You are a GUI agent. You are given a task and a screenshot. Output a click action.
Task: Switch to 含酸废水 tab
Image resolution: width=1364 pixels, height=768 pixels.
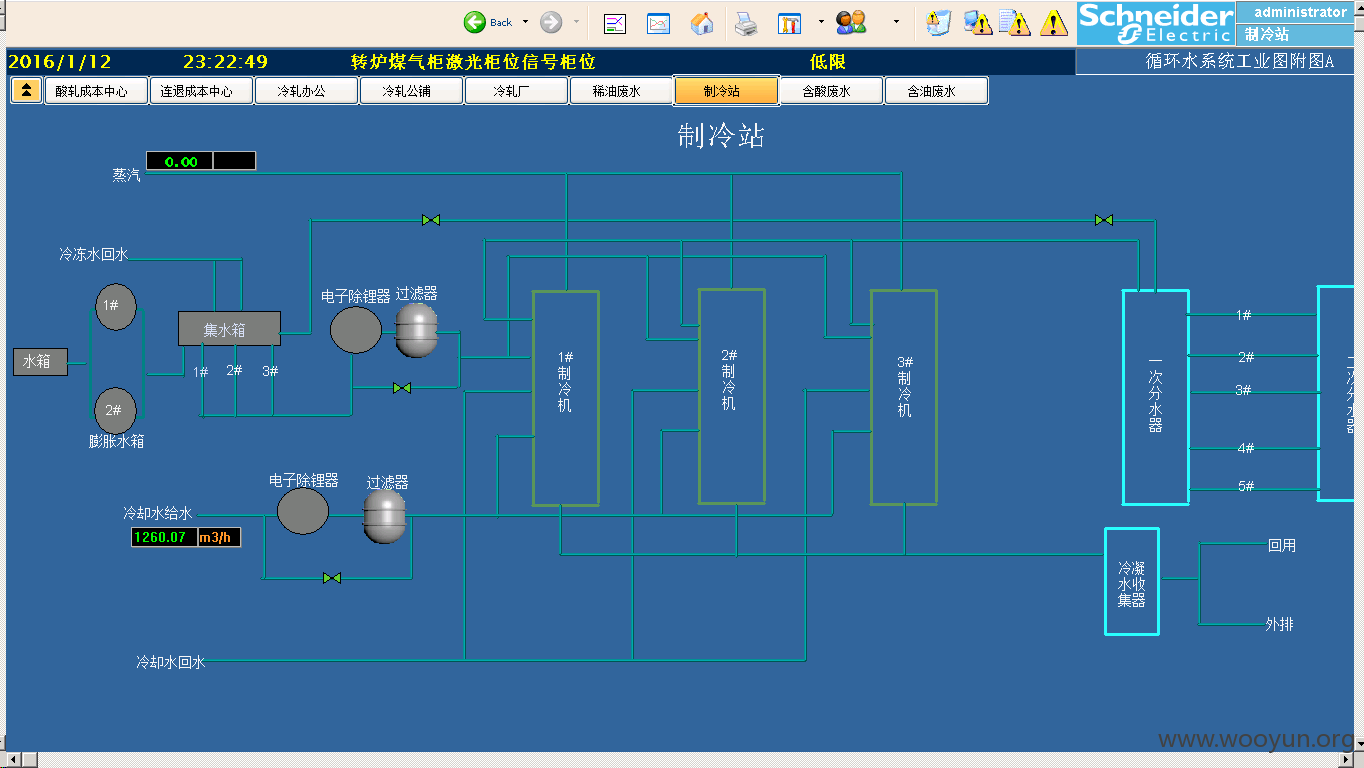point(831,91)
